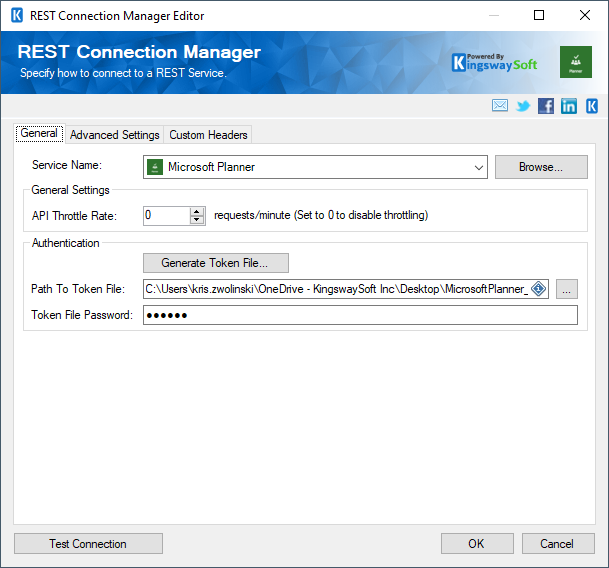Click the Test Connection button

[88, 544]
